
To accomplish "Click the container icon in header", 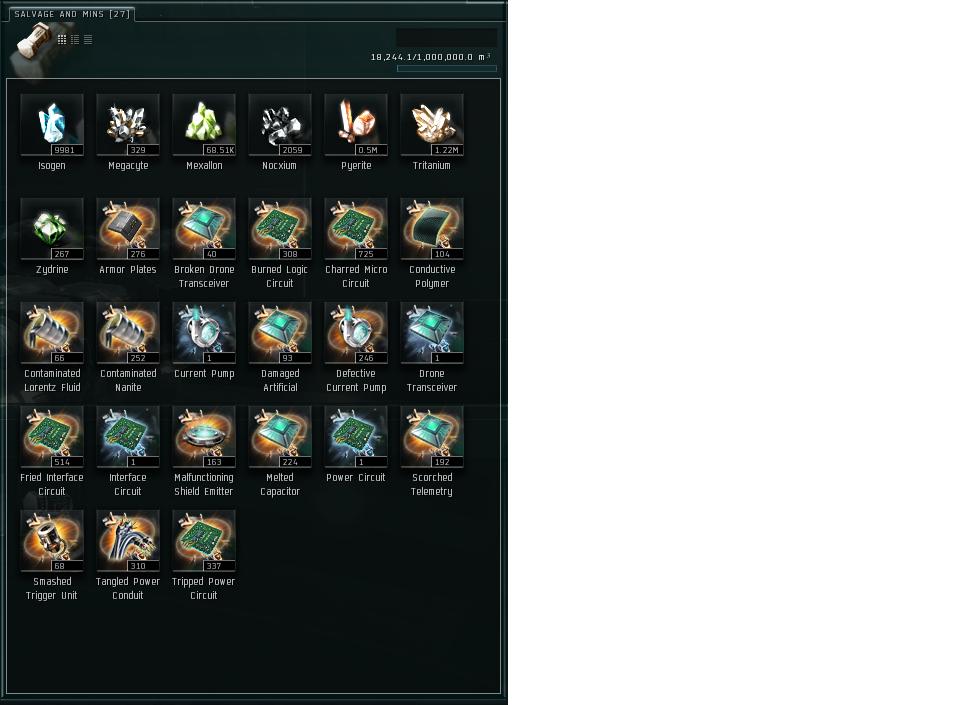I will click(x=34, y=42).
